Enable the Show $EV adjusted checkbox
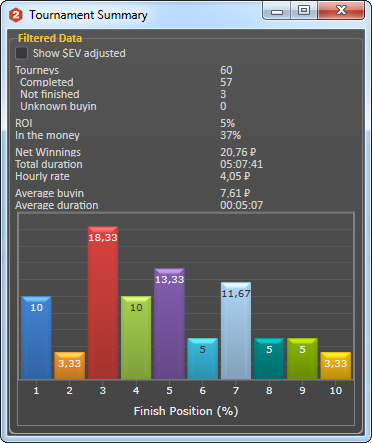 click(x=22, y=53)
